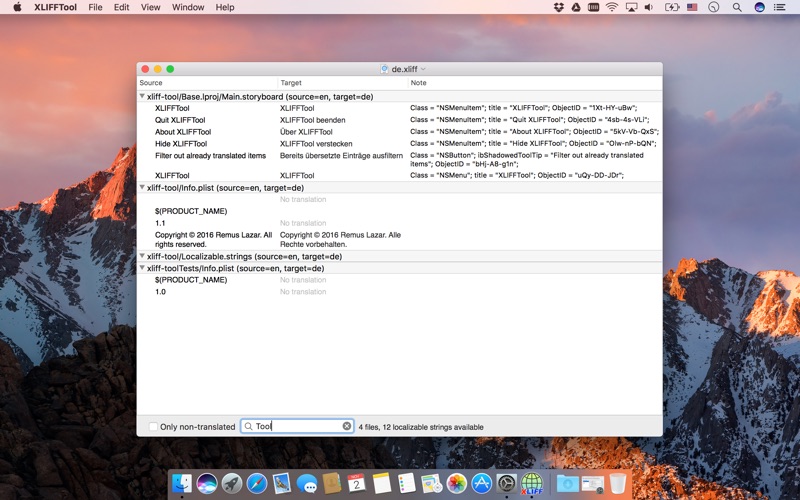Screen dimensions: 800x500
Task: Select the 'Quit XLIFFTool' source row
Action: [180, 120]
